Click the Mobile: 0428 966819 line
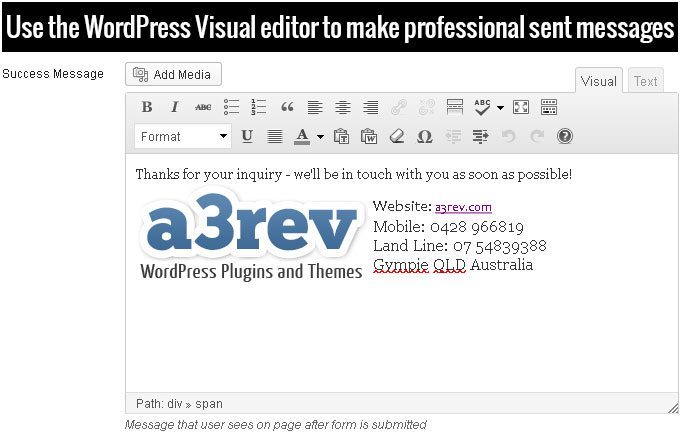 coord(448,227)
